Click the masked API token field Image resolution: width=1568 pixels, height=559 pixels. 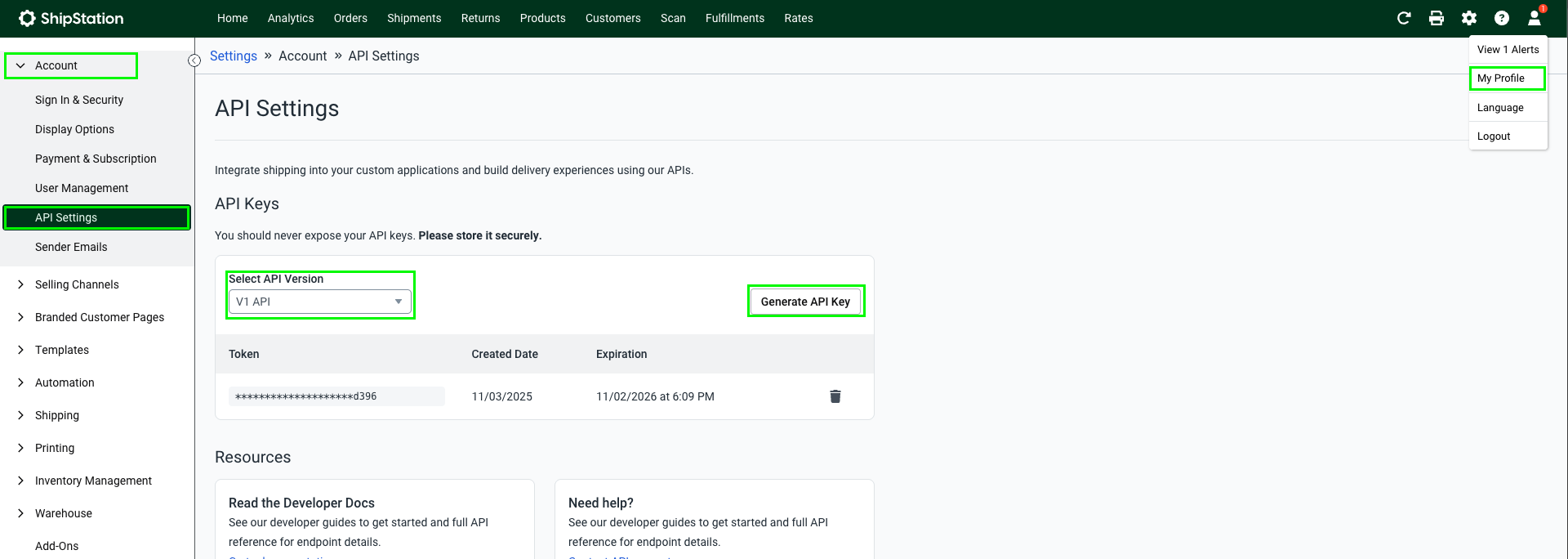pyautogui.click(x=336, y=396)
